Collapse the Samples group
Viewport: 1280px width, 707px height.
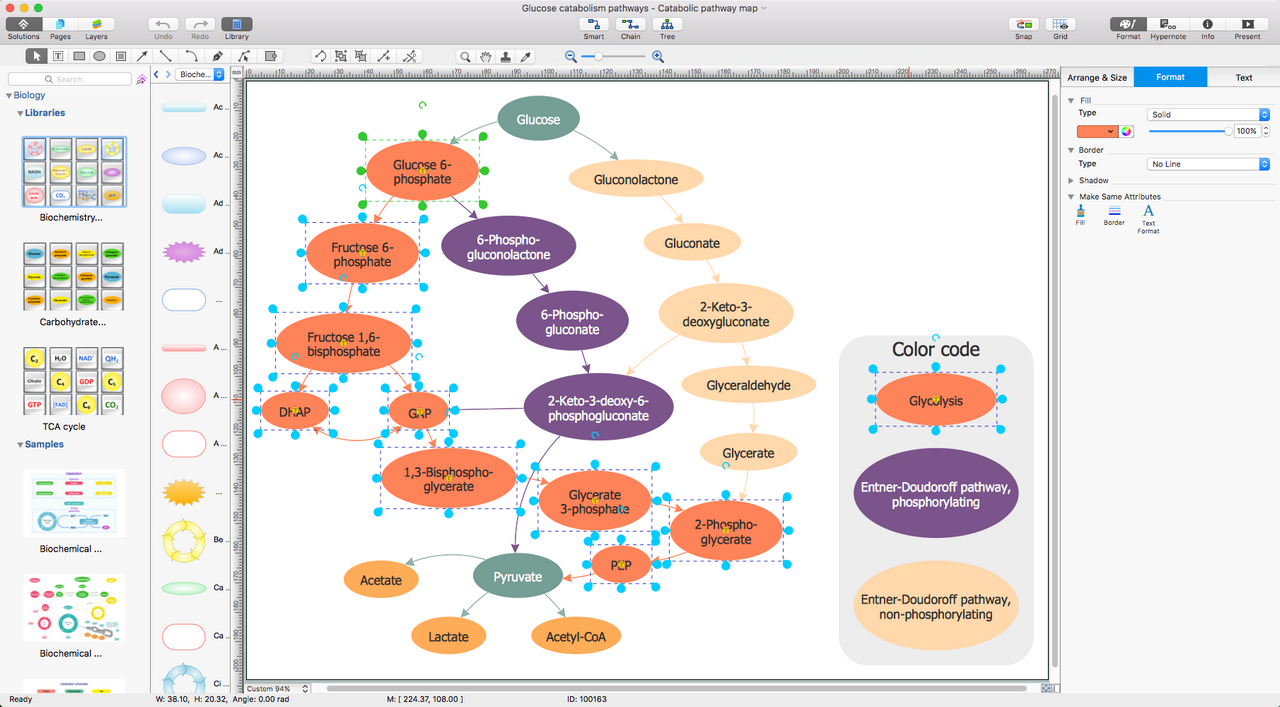coord(20,445)
